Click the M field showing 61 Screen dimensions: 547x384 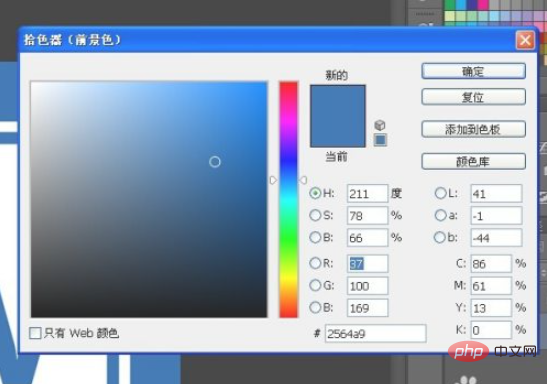point(491,286)
